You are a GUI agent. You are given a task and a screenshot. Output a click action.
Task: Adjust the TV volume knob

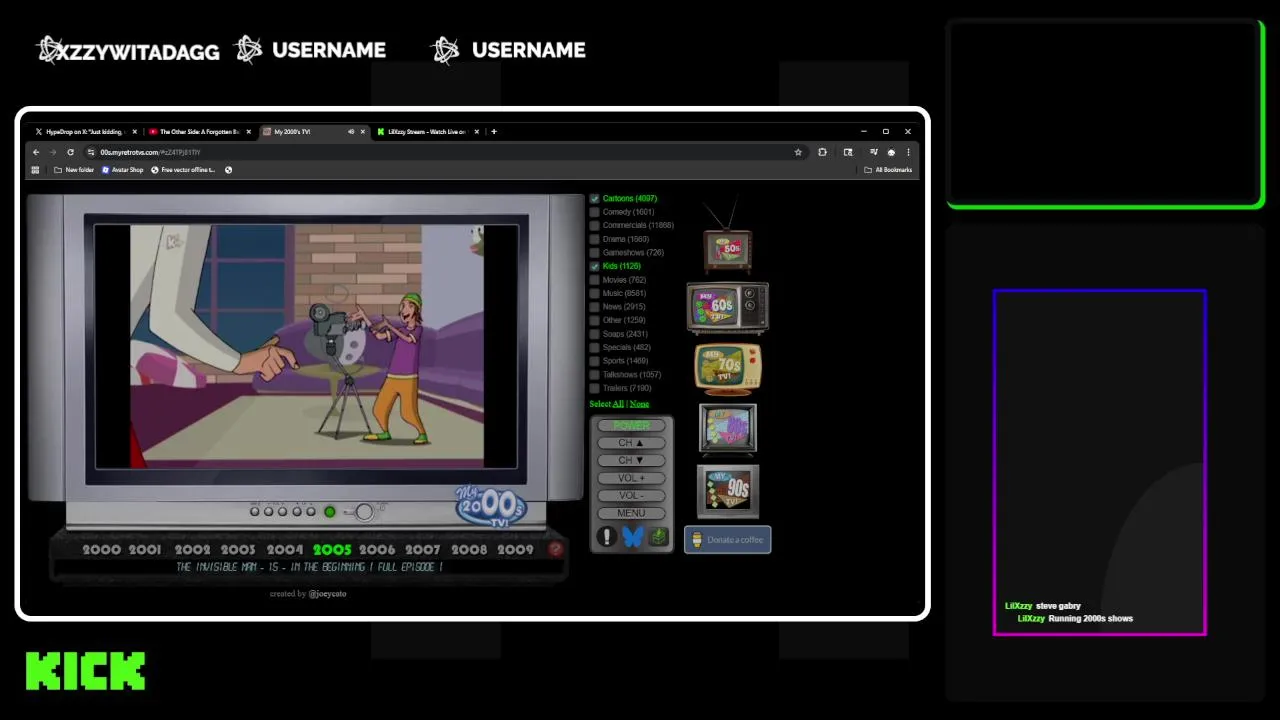click(364, 512)
